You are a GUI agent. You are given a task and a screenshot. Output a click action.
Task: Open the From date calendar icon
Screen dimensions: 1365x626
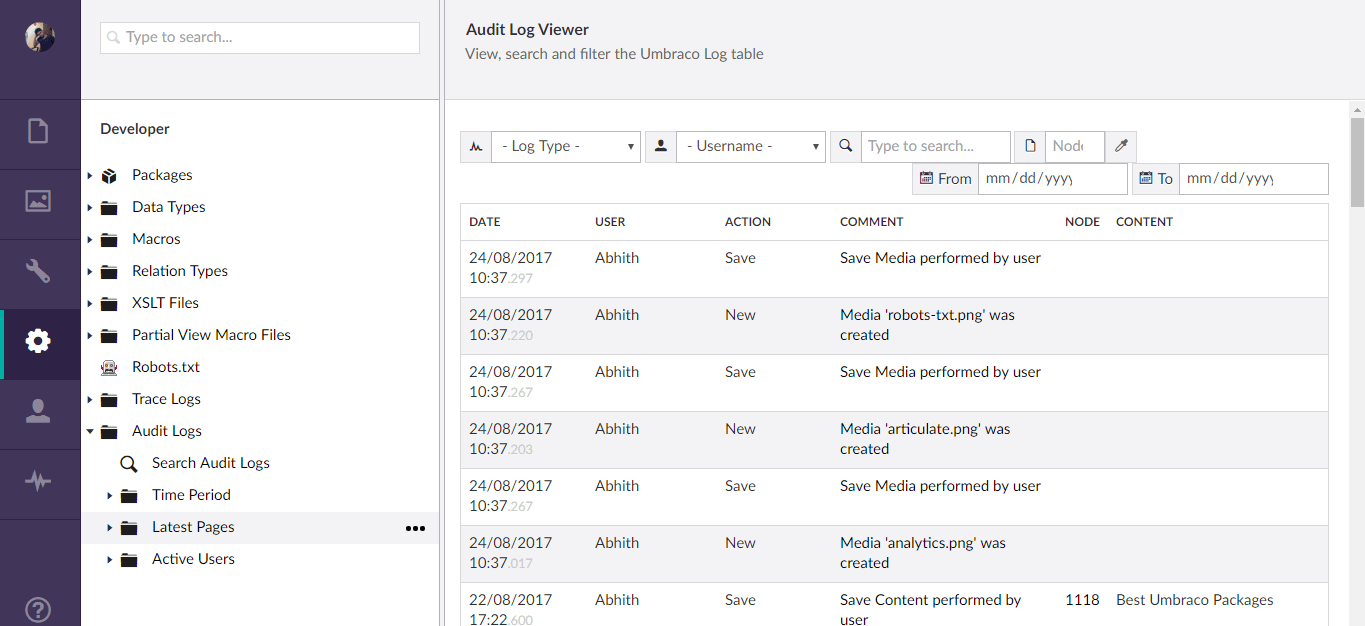[928, 178]
